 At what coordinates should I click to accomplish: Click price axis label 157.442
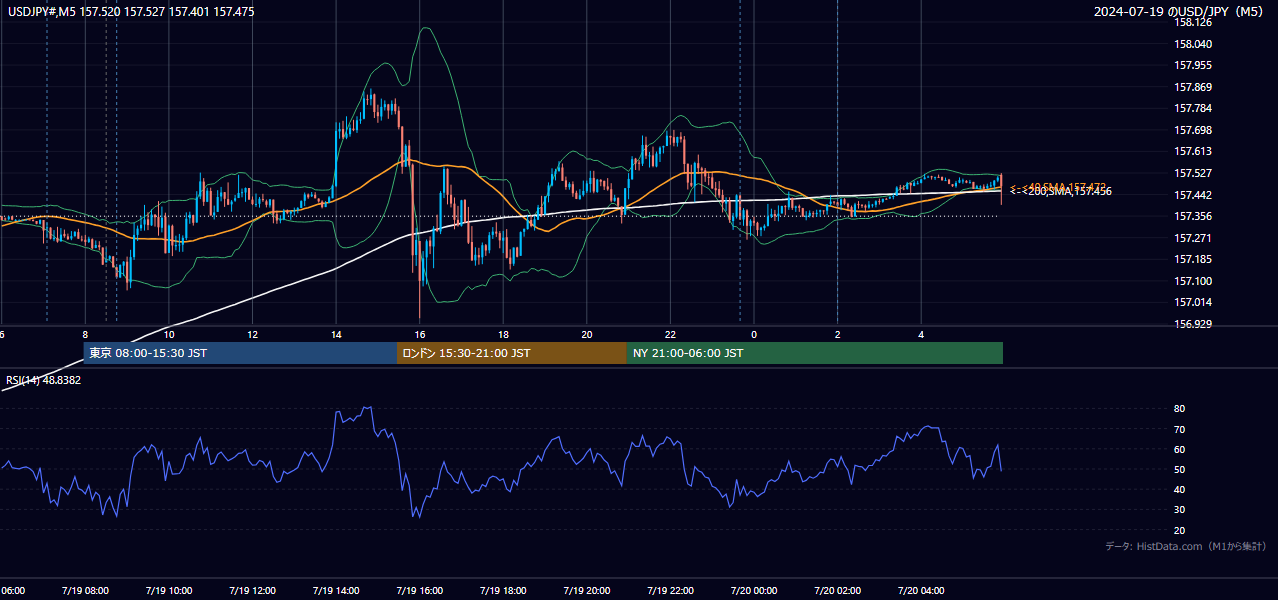pyautogui.click(x=1193, y=195)
